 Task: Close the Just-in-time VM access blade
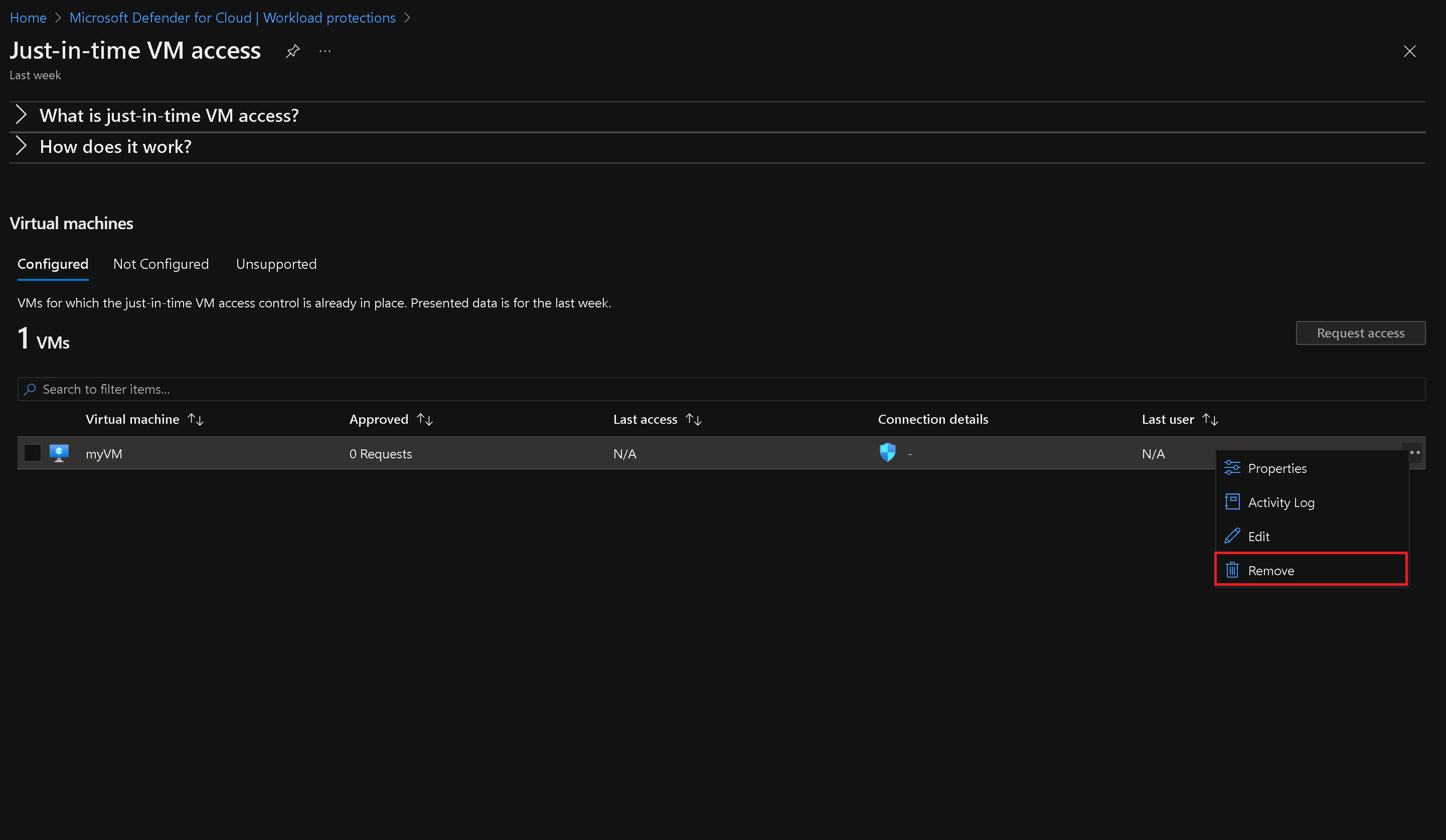point(1409,51)
